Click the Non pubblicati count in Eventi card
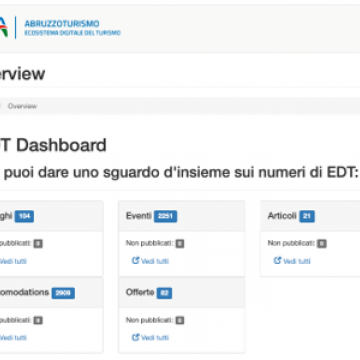Viewport: 360px width, 360px height. (180, 244)
